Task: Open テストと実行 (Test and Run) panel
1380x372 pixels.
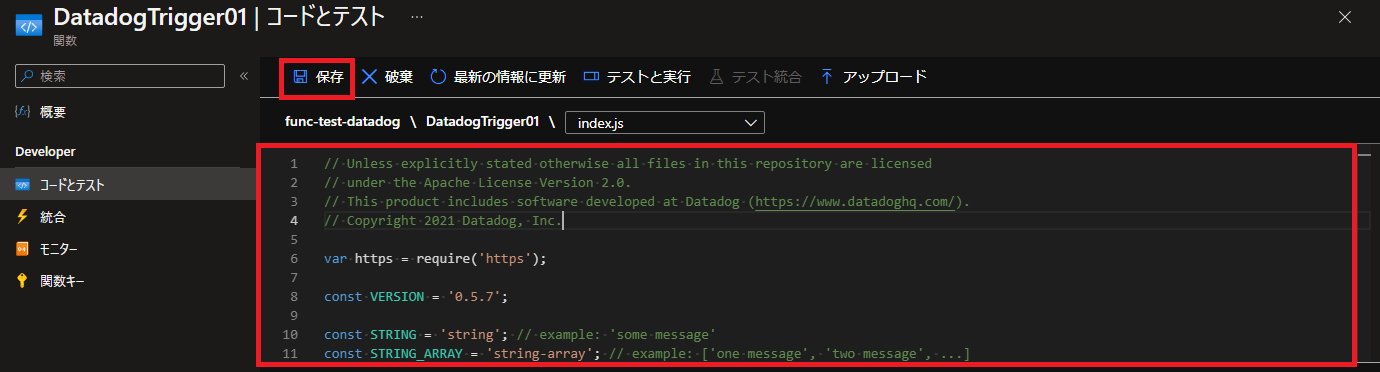Action: pos(637,77)
